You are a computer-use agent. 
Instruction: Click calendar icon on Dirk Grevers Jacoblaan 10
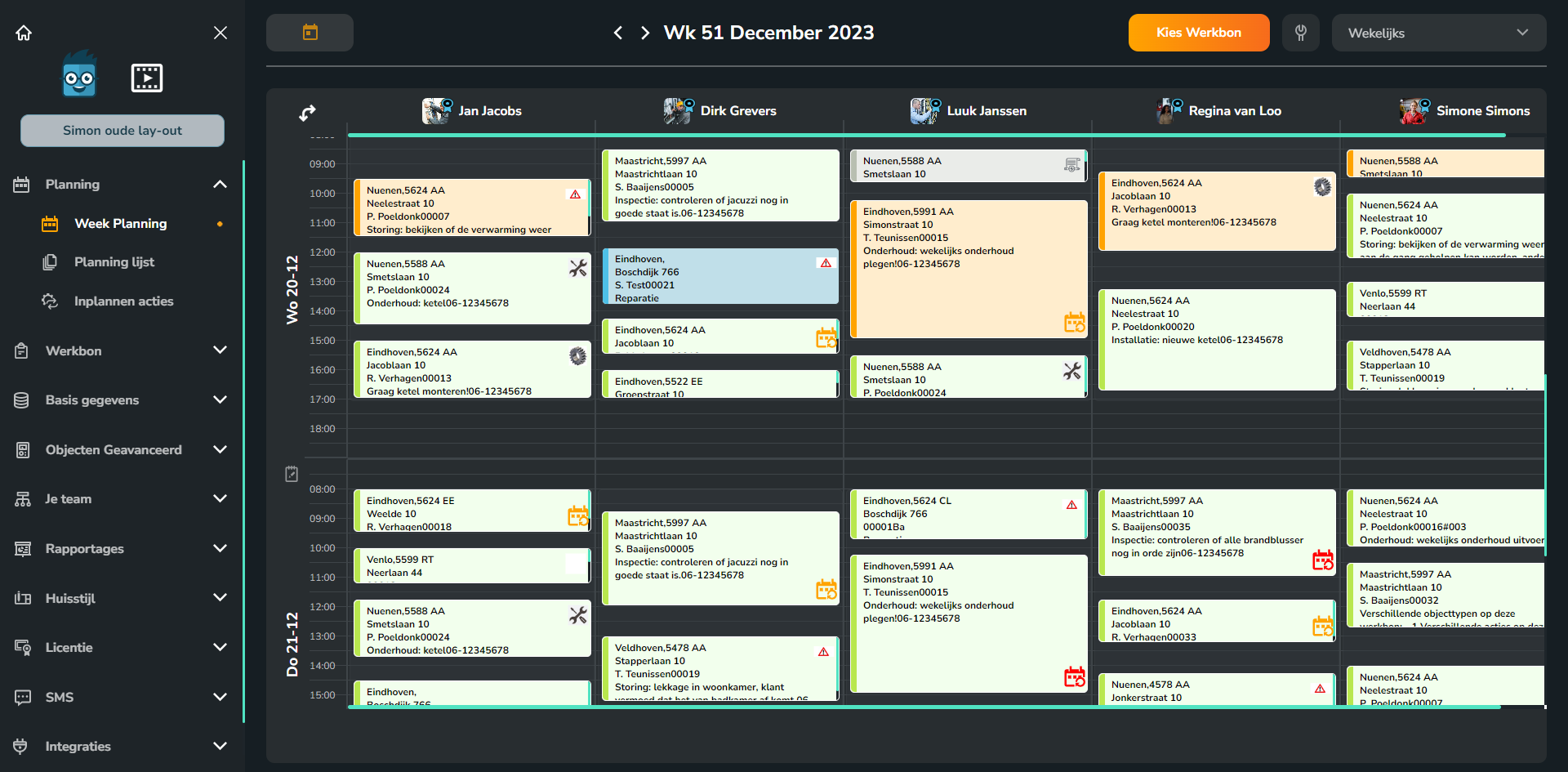(826, 337)
